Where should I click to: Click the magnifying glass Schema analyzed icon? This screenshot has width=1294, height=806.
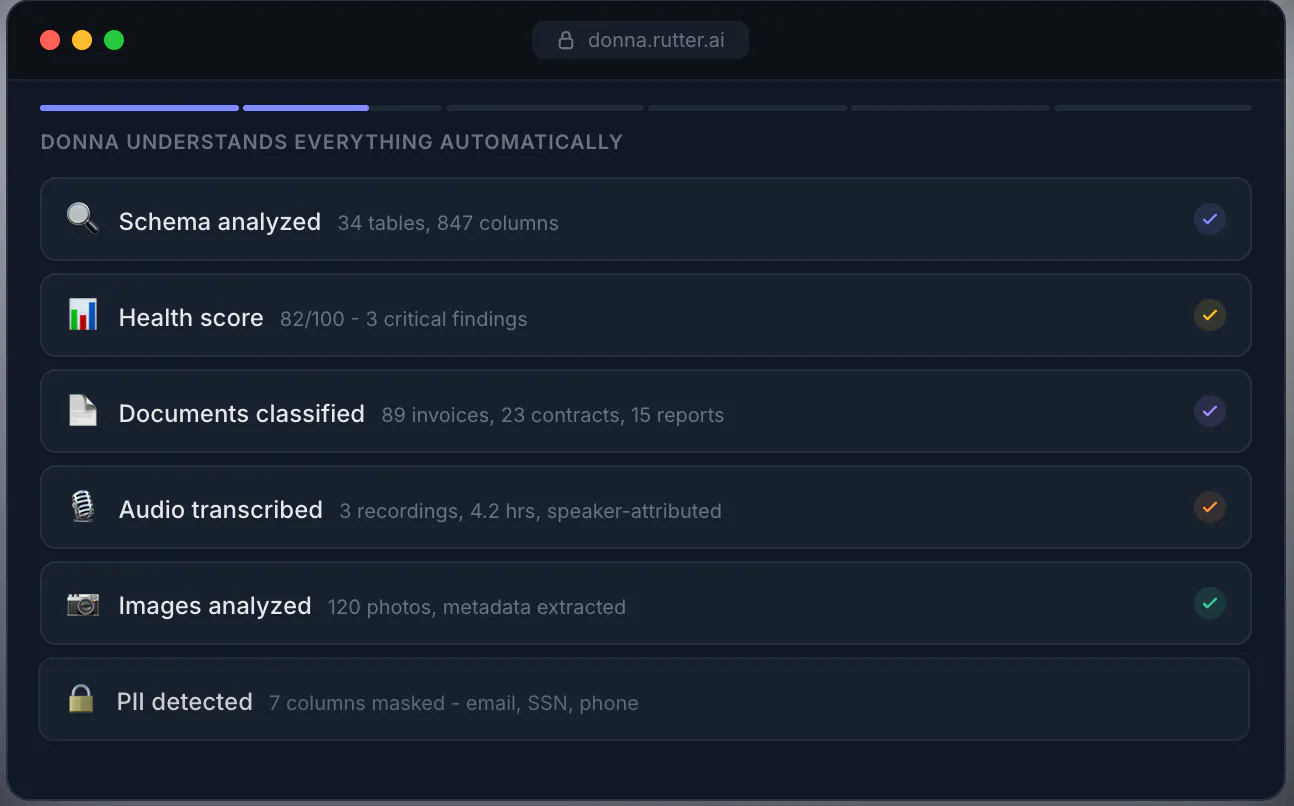[82, 219]
